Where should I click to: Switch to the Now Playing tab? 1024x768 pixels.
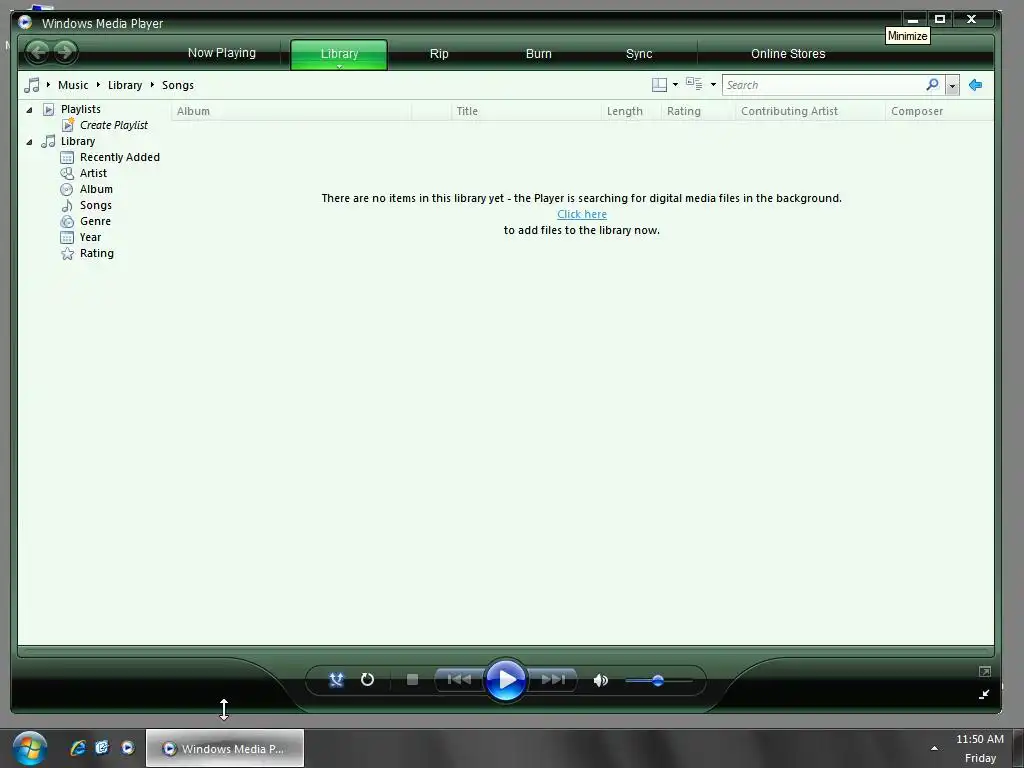coord(222,53)
